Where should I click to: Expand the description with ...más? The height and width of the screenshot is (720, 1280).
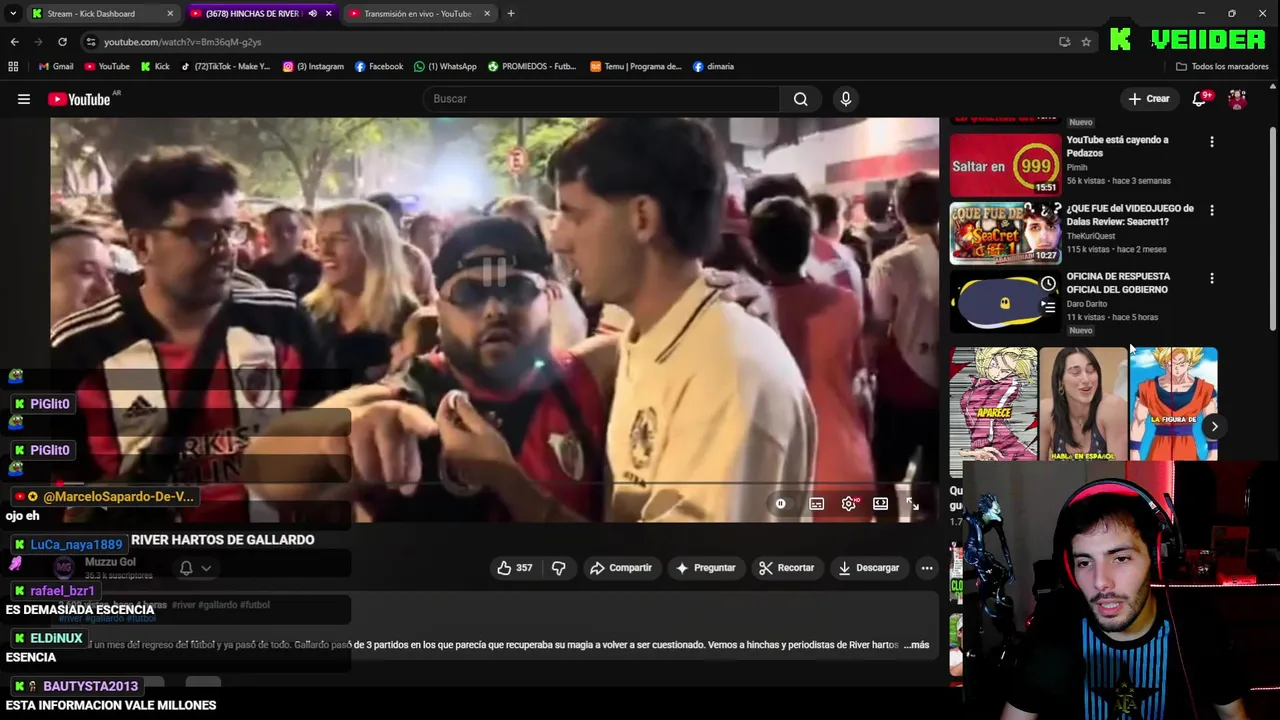pos(917,645)
